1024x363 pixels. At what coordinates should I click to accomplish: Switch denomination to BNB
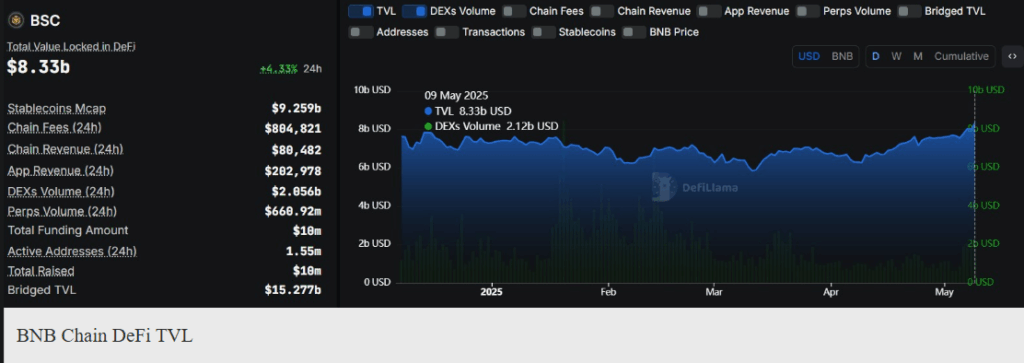pos(842,56)
